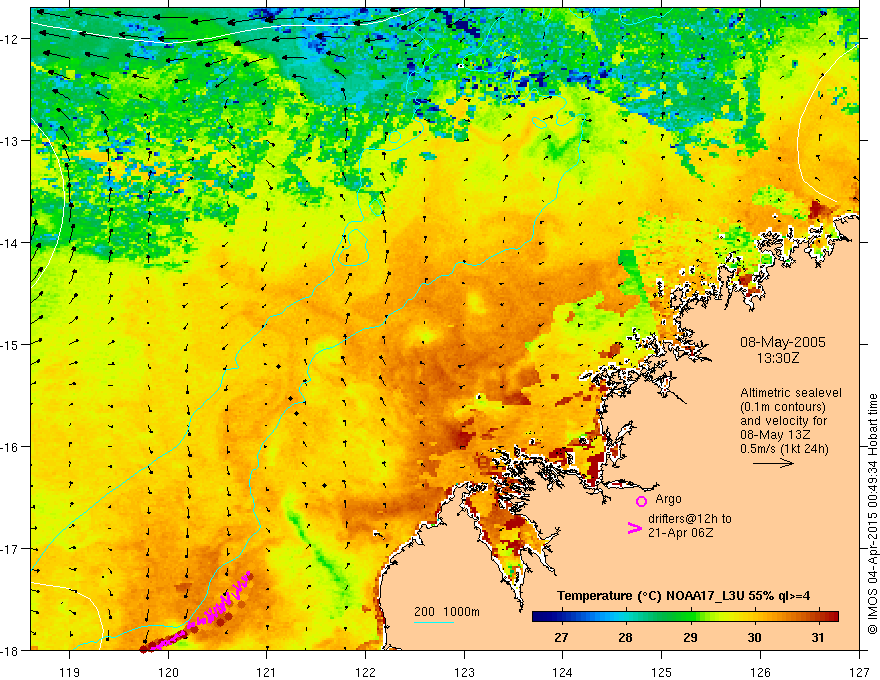Screen dimensions: 880x680
Task: Click the '200 1000m' depth contour label
Action: click(447, 612)
